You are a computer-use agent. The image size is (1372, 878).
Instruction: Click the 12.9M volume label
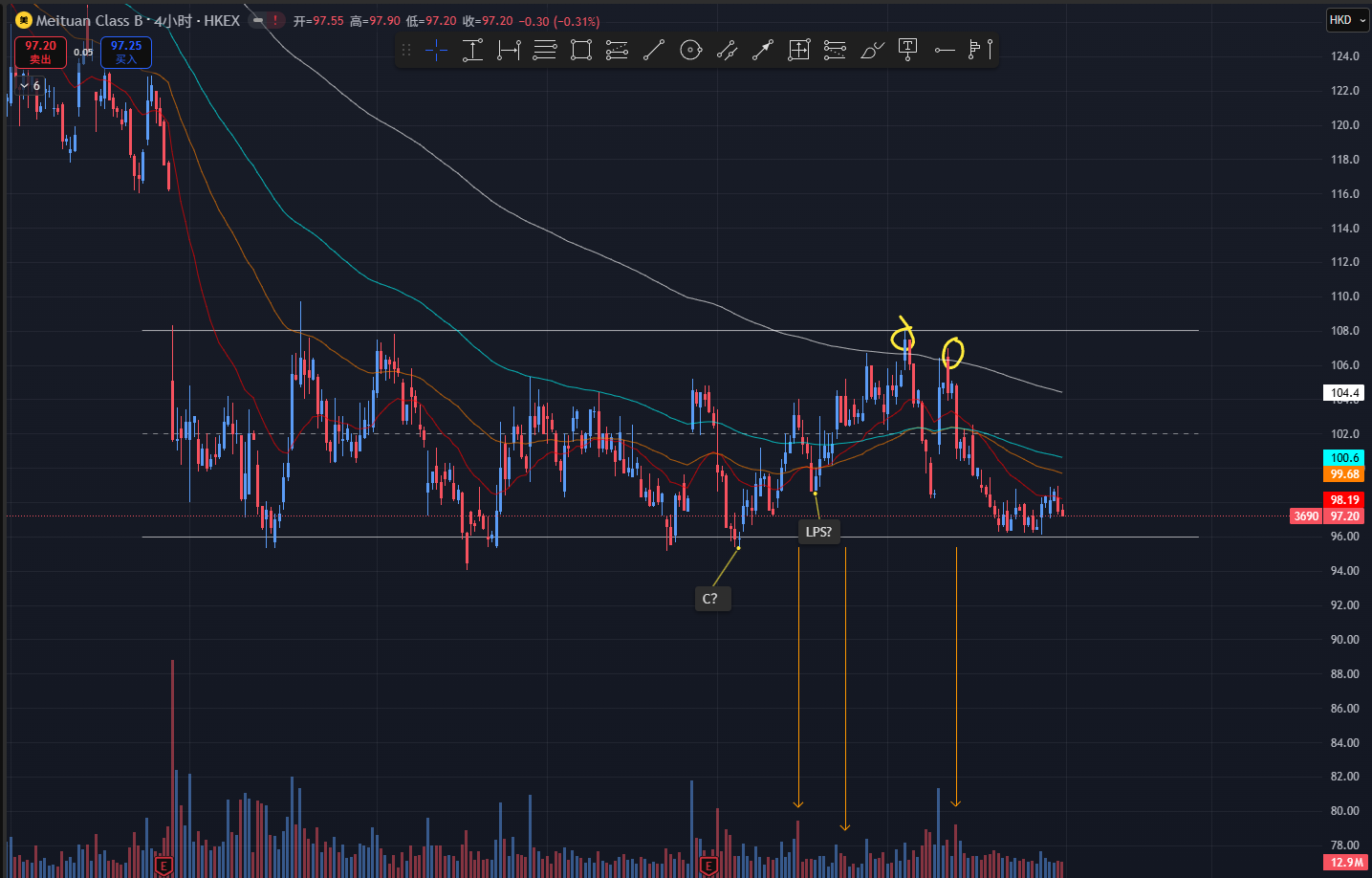click(x=1345, y=863)
